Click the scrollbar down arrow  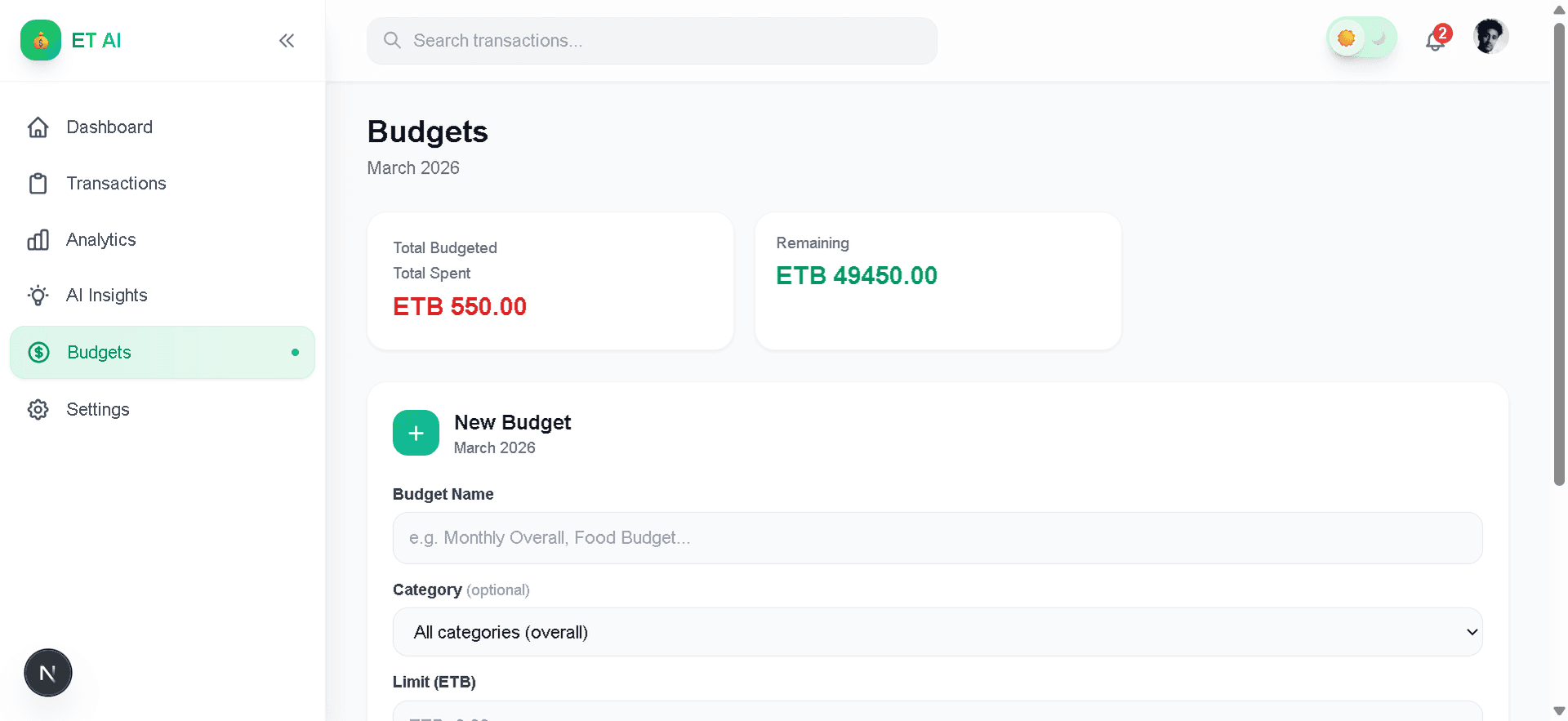point(1558,710)
